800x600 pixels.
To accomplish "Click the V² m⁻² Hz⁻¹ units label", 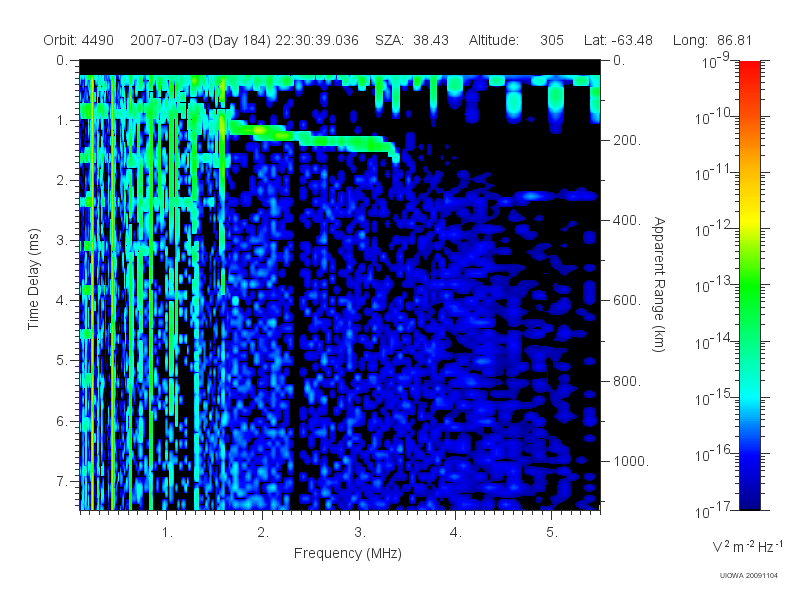I will (747, 546).
